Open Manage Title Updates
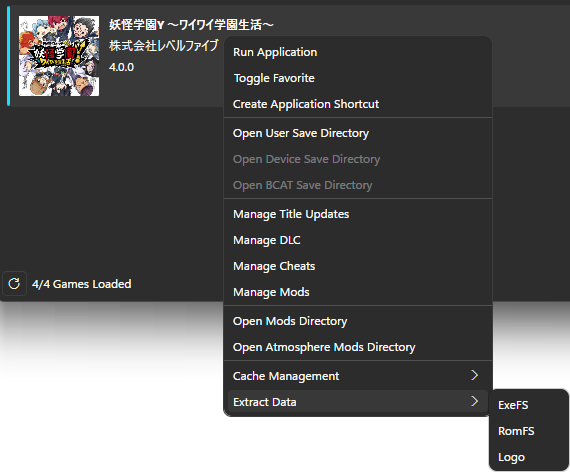 pos(358,214)
